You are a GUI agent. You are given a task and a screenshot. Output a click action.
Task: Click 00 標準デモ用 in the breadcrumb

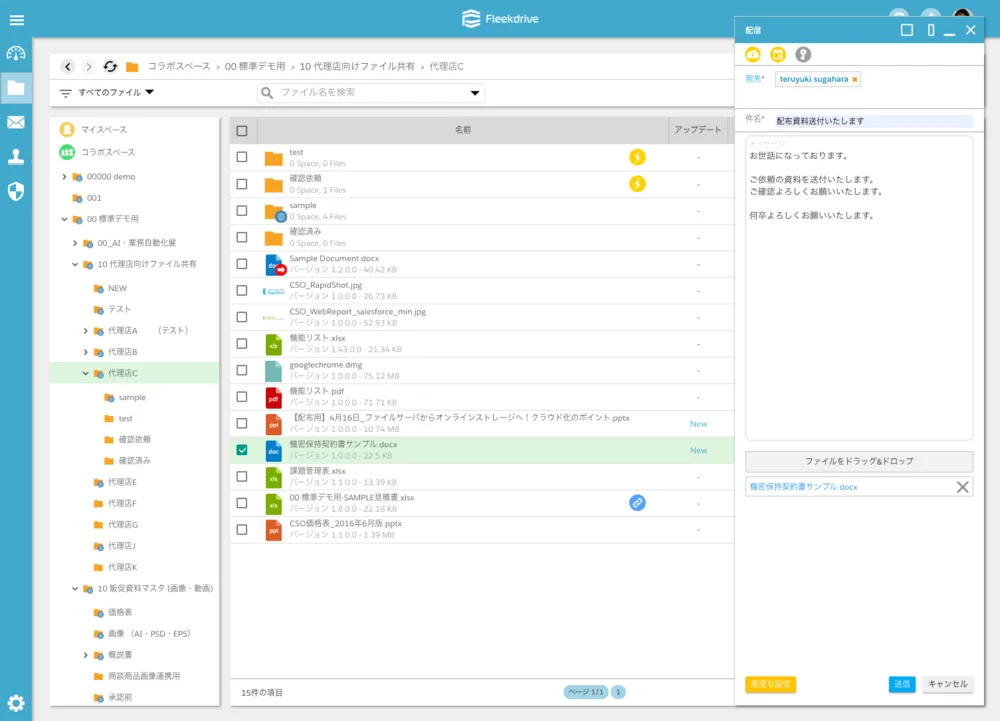[255, 67]
